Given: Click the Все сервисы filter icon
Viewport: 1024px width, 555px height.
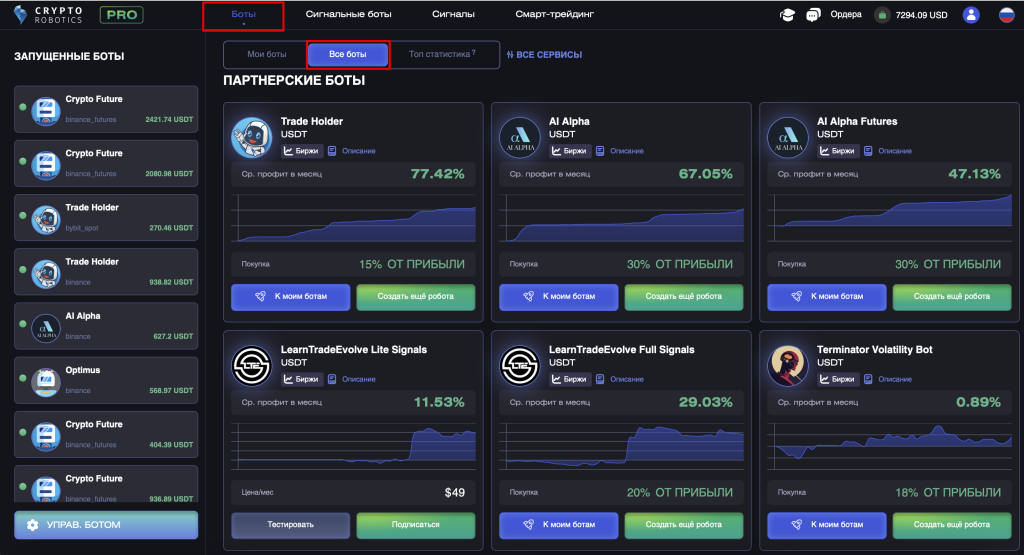Looking at the screenshot, I should (510, 55).
